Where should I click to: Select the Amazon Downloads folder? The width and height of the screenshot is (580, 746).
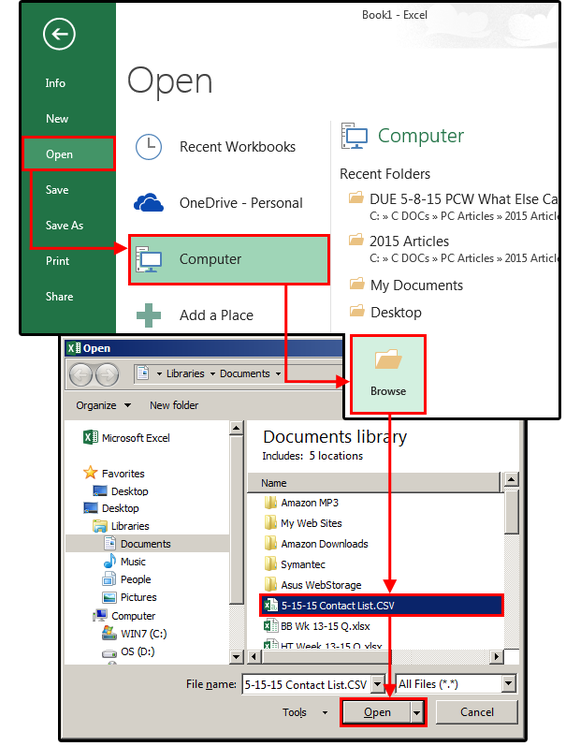point(316,543)
